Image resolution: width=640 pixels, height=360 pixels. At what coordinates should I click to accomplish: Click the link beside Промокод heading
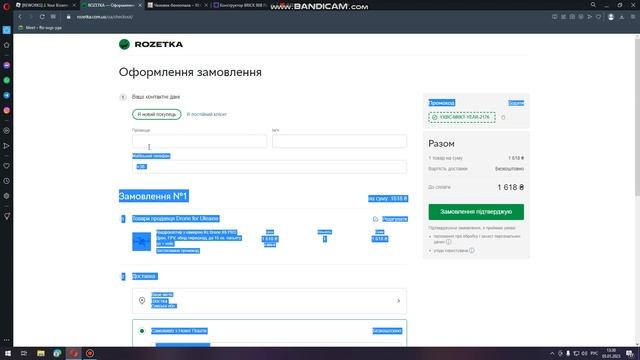516,103
